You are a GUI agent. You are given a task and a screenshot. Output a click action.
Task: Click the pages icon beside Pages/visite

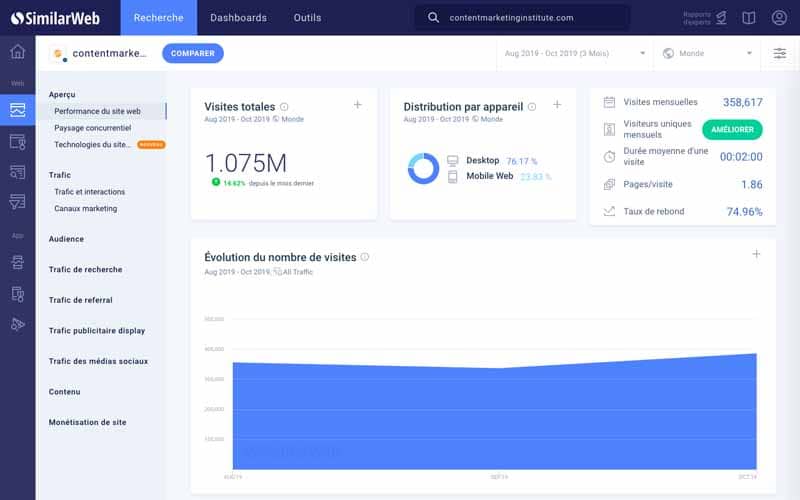pyautogui.click(x=609, y=184)
